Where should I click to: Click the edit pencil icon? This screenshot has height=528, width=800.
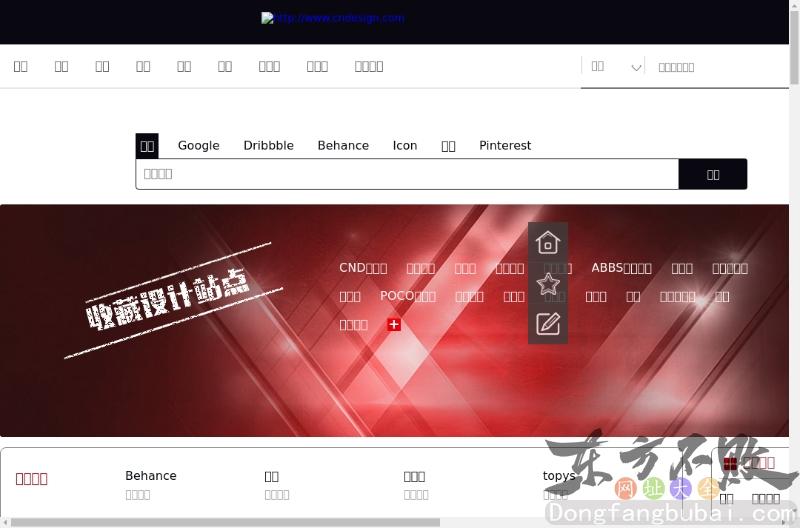pos(547,324)
